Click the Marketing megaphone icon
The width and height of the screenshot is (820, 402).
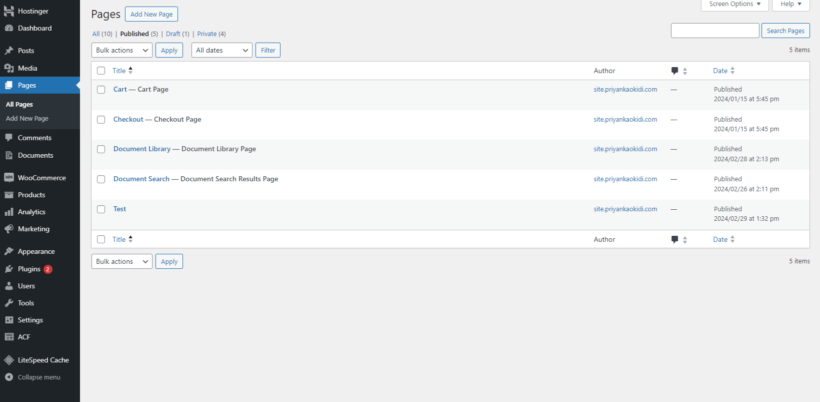click(8, 229)
